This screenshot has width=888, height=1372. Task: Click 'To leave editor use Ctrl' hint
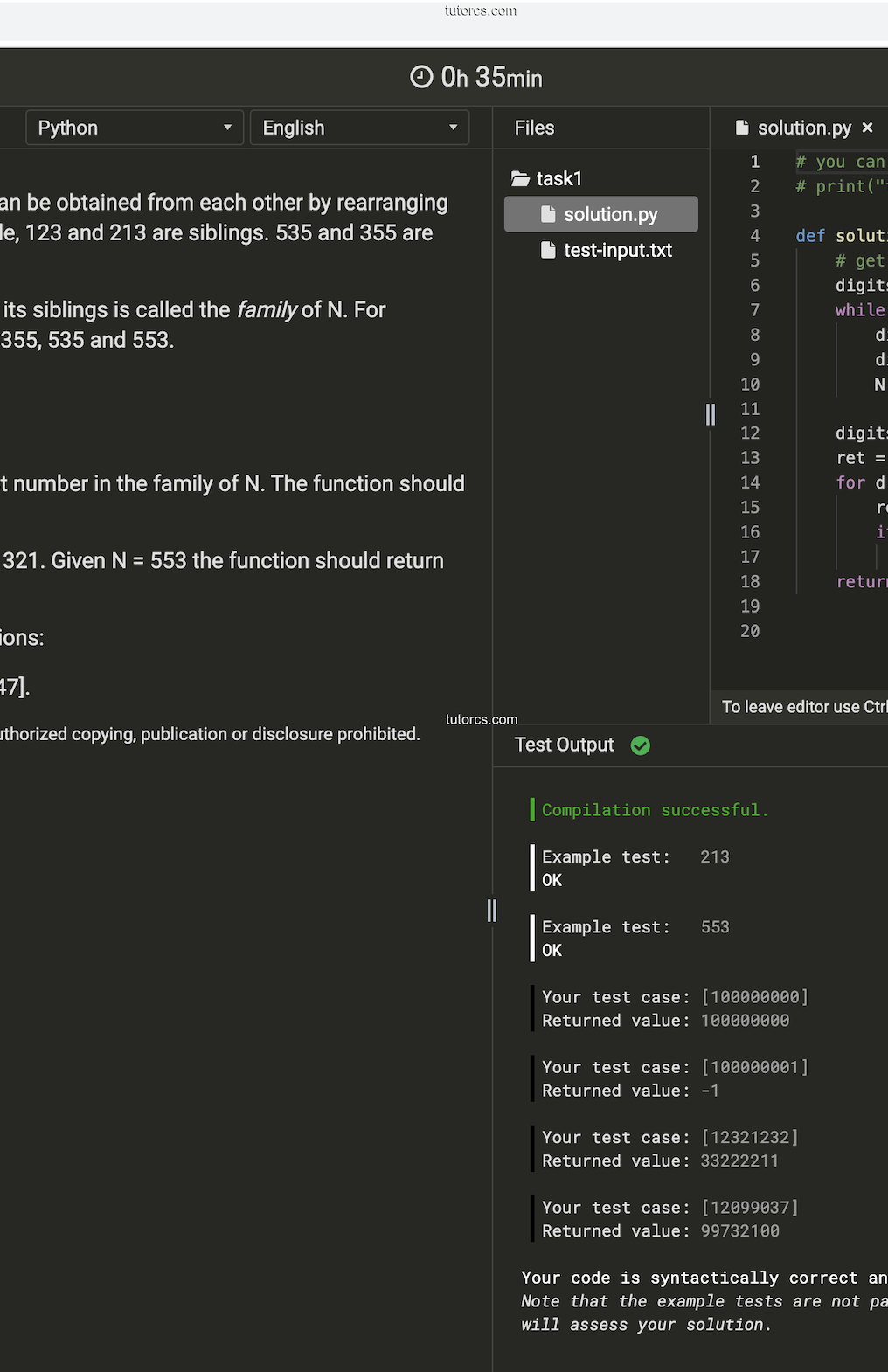(804, 707)
